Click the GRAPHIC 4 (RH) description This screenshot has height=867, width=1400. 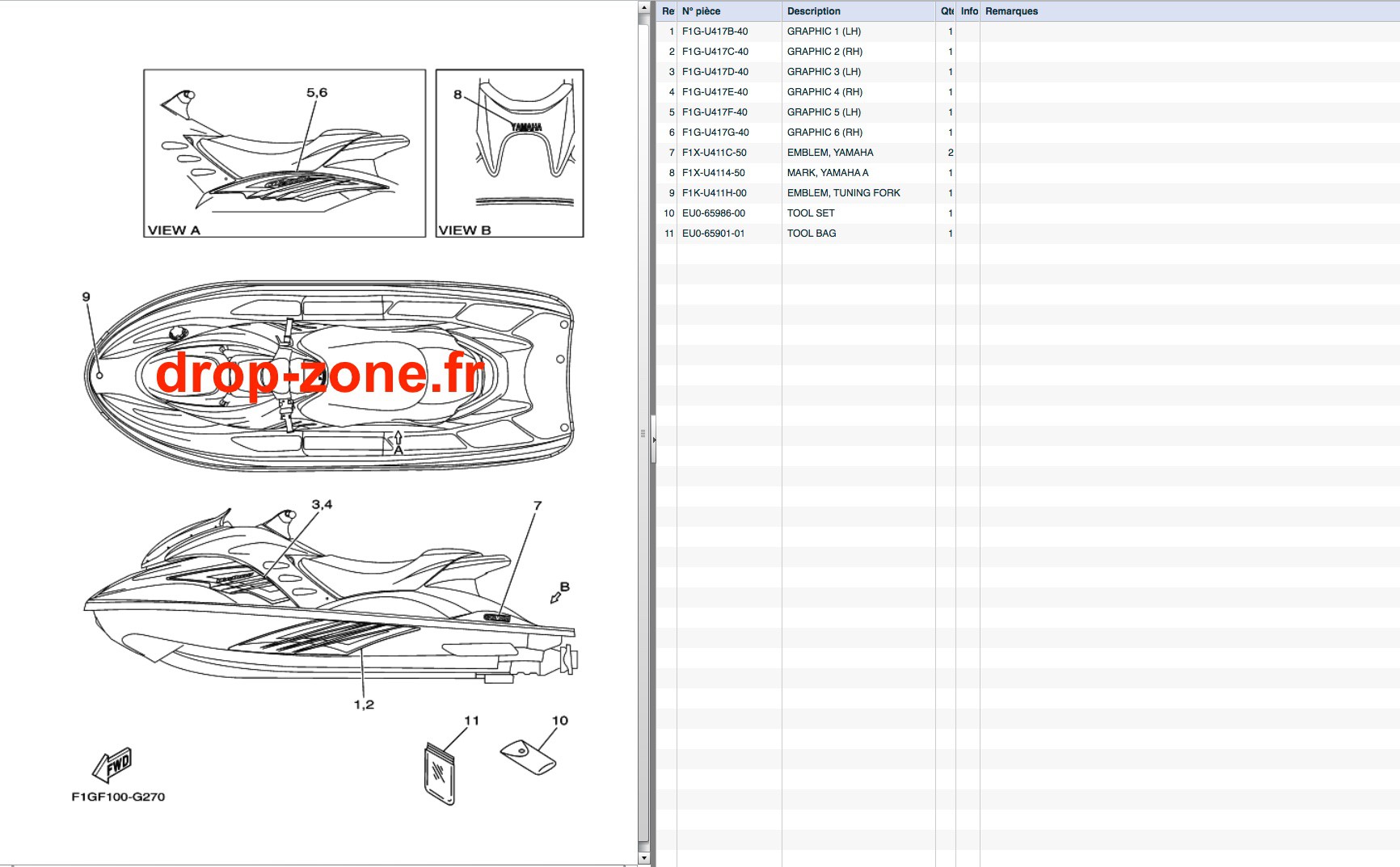(824, 92)
